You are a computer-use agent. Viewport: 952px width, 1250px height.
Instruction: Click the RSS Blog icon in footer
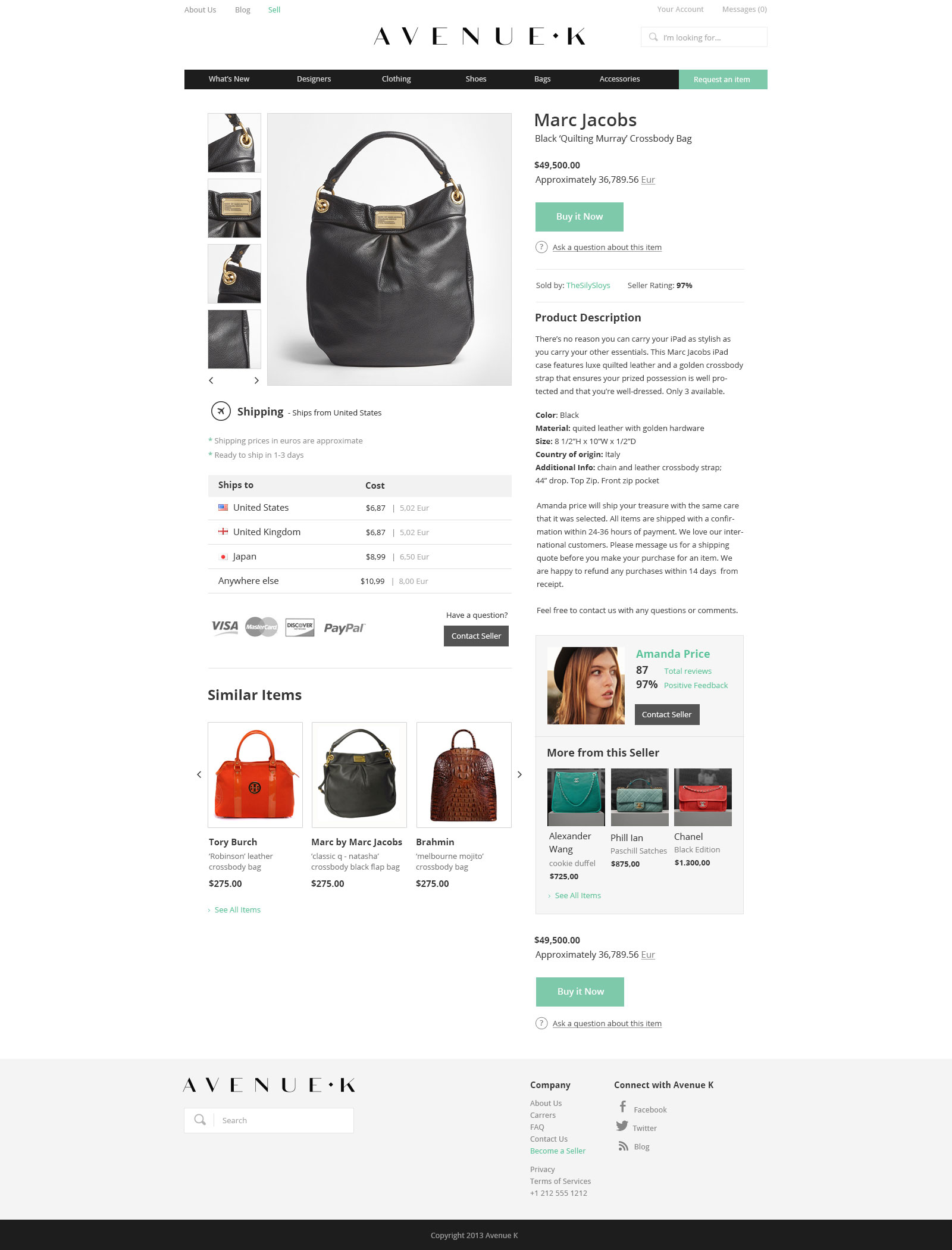[x=623, y=1146]
